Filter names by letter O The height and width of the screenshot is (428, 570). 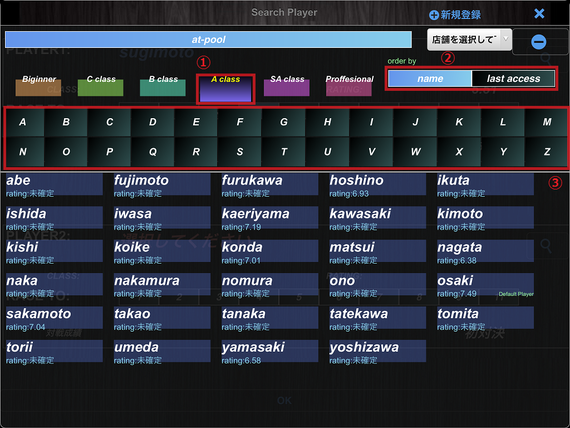(x=66, y=152)
